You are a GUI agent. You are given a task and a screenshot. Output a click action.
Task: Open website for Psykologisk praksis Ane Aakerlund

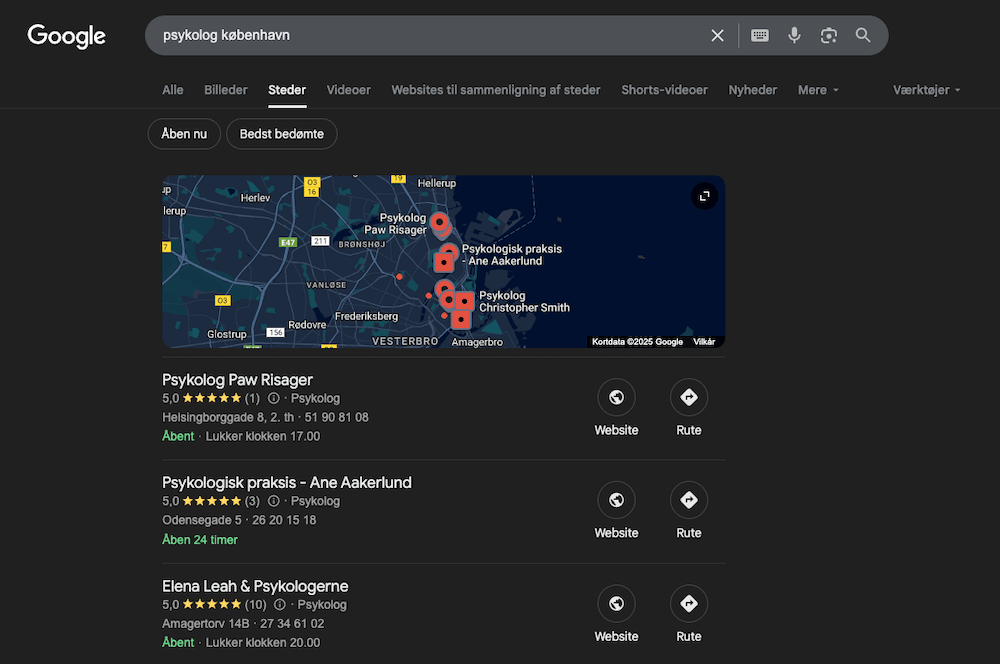pyautogui.click(x=616, y=511)
